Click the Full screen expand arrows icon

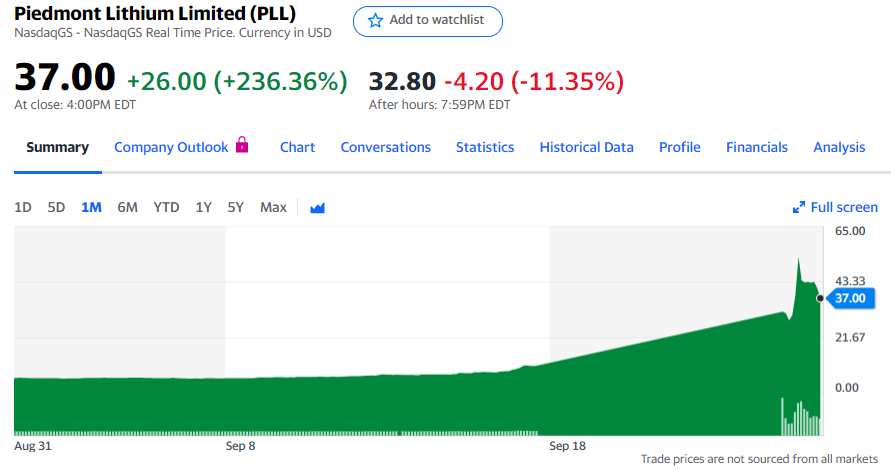tap(799, 208)
